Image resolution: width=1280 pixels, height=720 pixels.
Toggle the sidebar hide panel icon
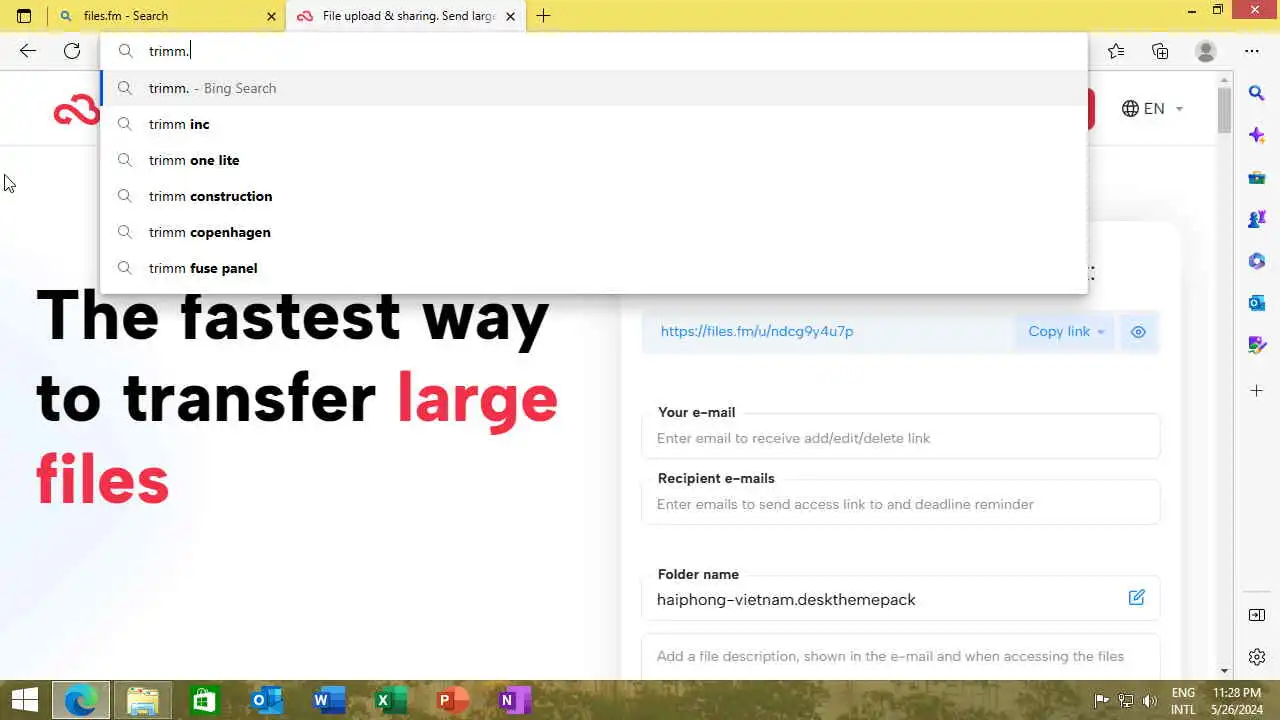tap(1257, 615)
